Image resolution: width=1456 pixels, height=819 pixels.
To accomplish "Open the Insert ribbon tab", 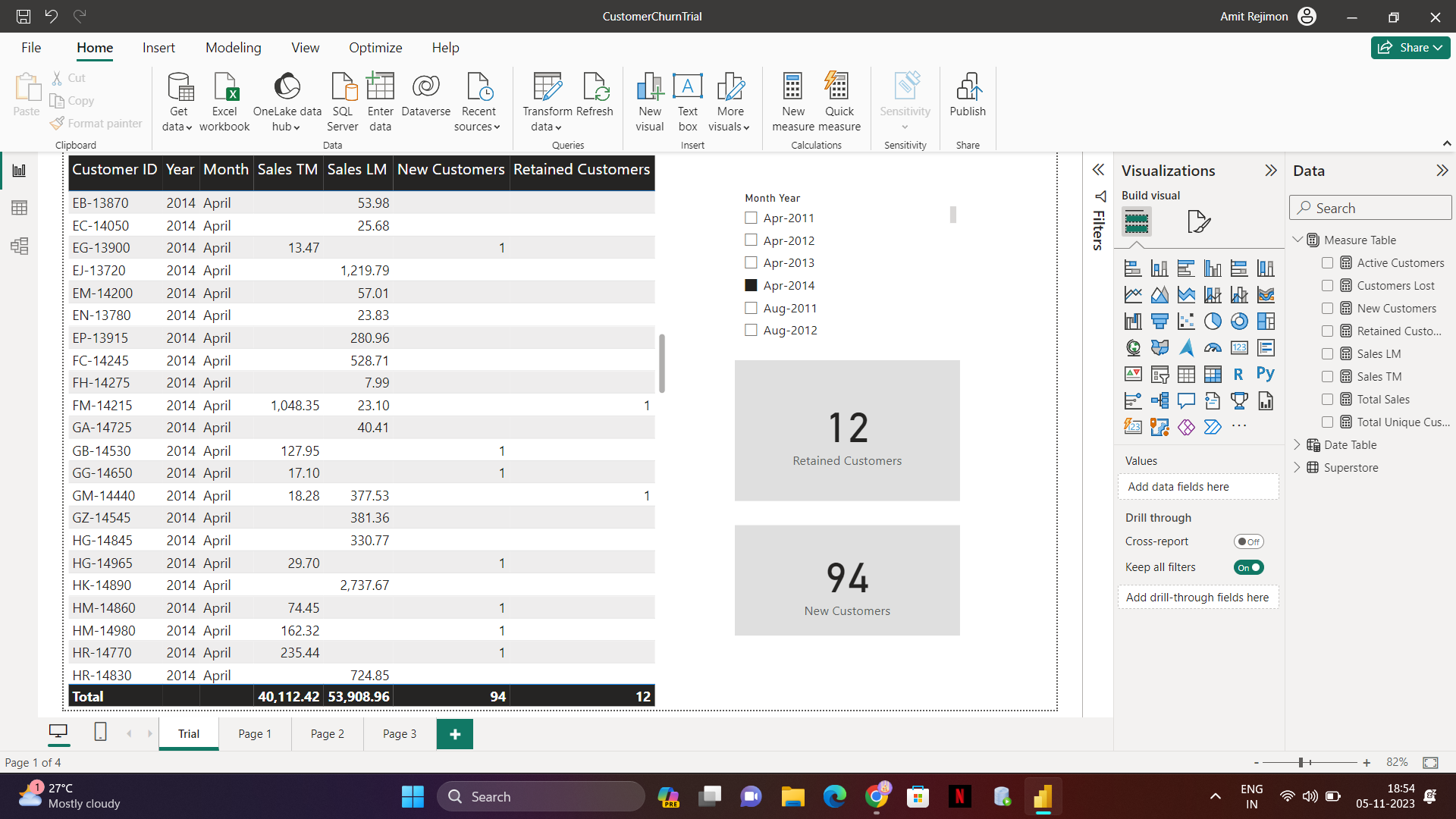I will tap(158, 48).
